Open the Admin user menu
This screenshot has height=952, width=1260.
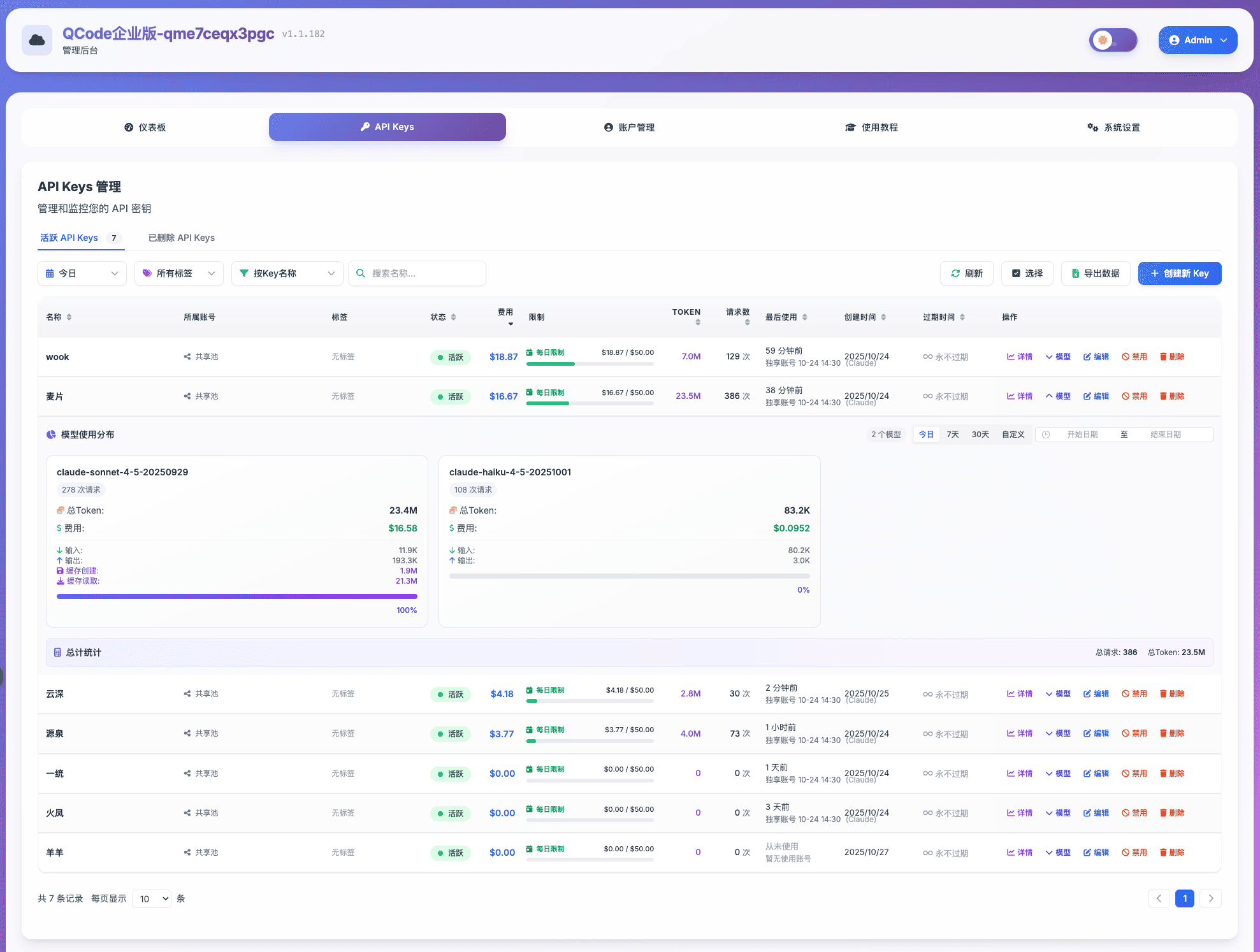pos(1197,40)
